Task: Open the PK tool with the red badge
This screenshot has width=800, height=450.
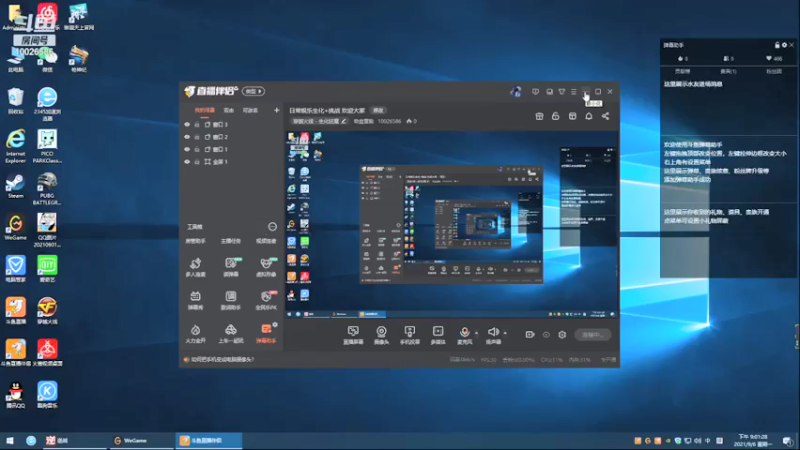Action: pyautogui.click(x=266, y=300)
